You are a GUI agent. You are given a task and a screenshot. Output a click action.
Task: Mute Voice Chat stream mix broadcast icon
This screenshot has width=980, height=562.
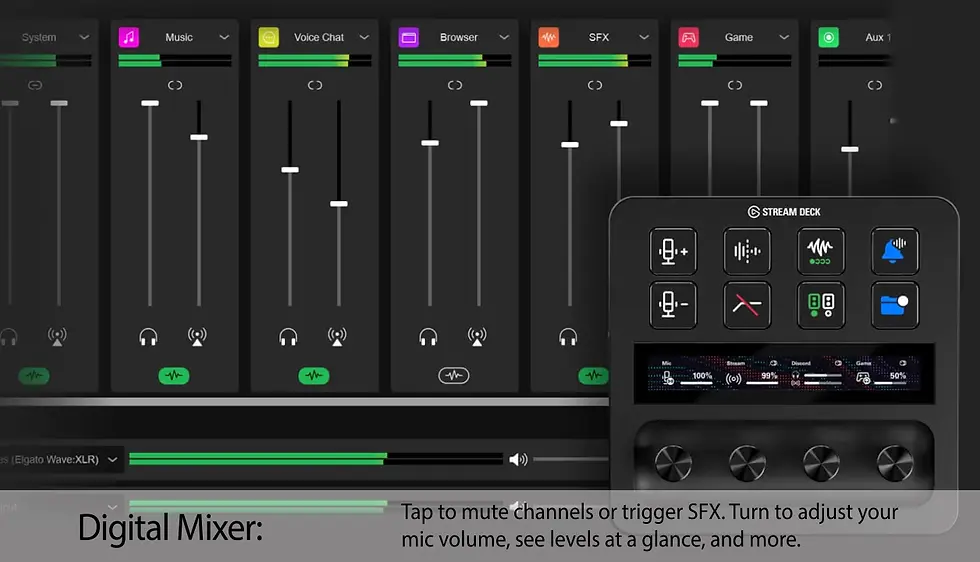pyautogui.click(x=337, y=337)
